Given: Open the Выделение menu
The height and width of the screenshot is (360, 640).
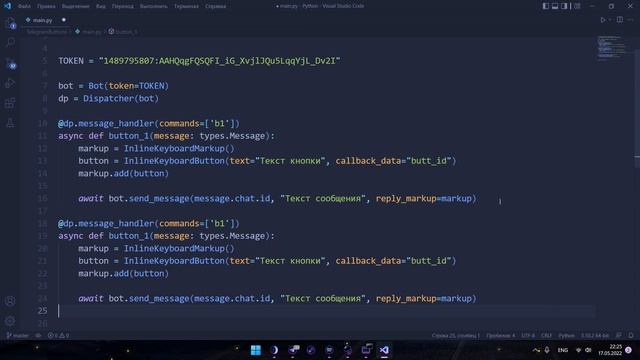Looking at the screenshot, I should [x=76, y=7].
